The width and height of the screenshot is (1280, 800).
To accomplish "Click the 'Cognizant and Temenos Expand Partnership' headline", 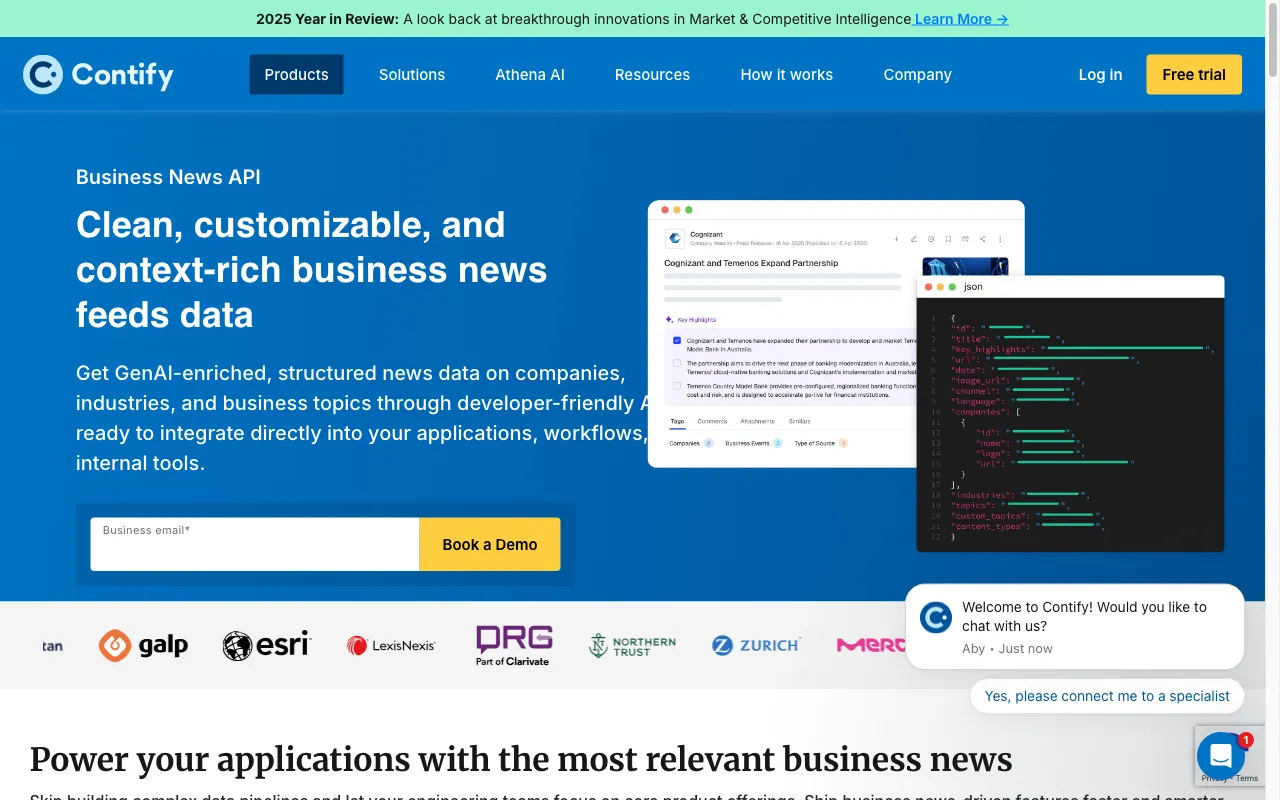I will tap(751, 263).
